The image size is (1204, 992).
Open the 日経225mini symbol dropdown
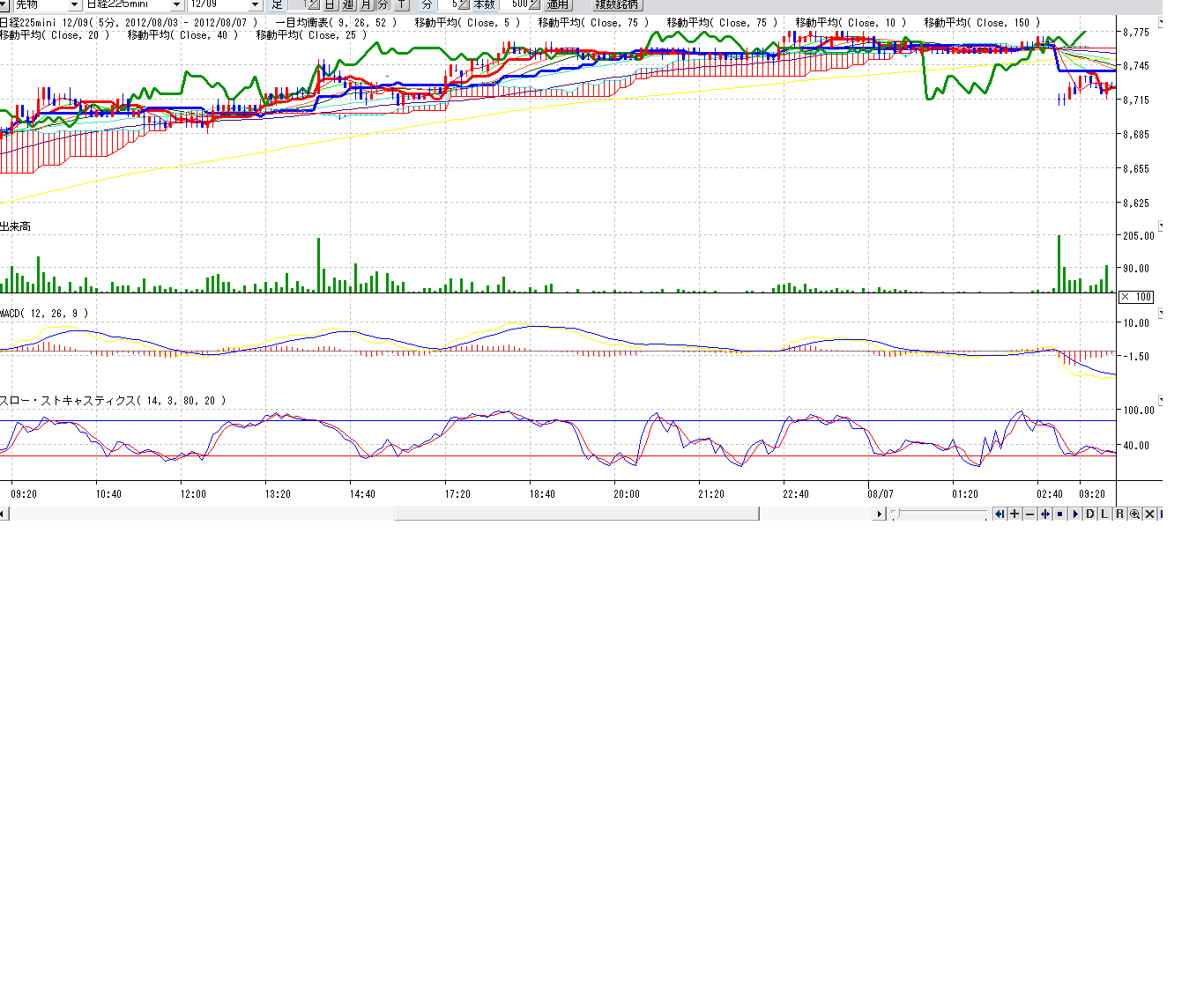pyautogui.click(x=175, y=4)
